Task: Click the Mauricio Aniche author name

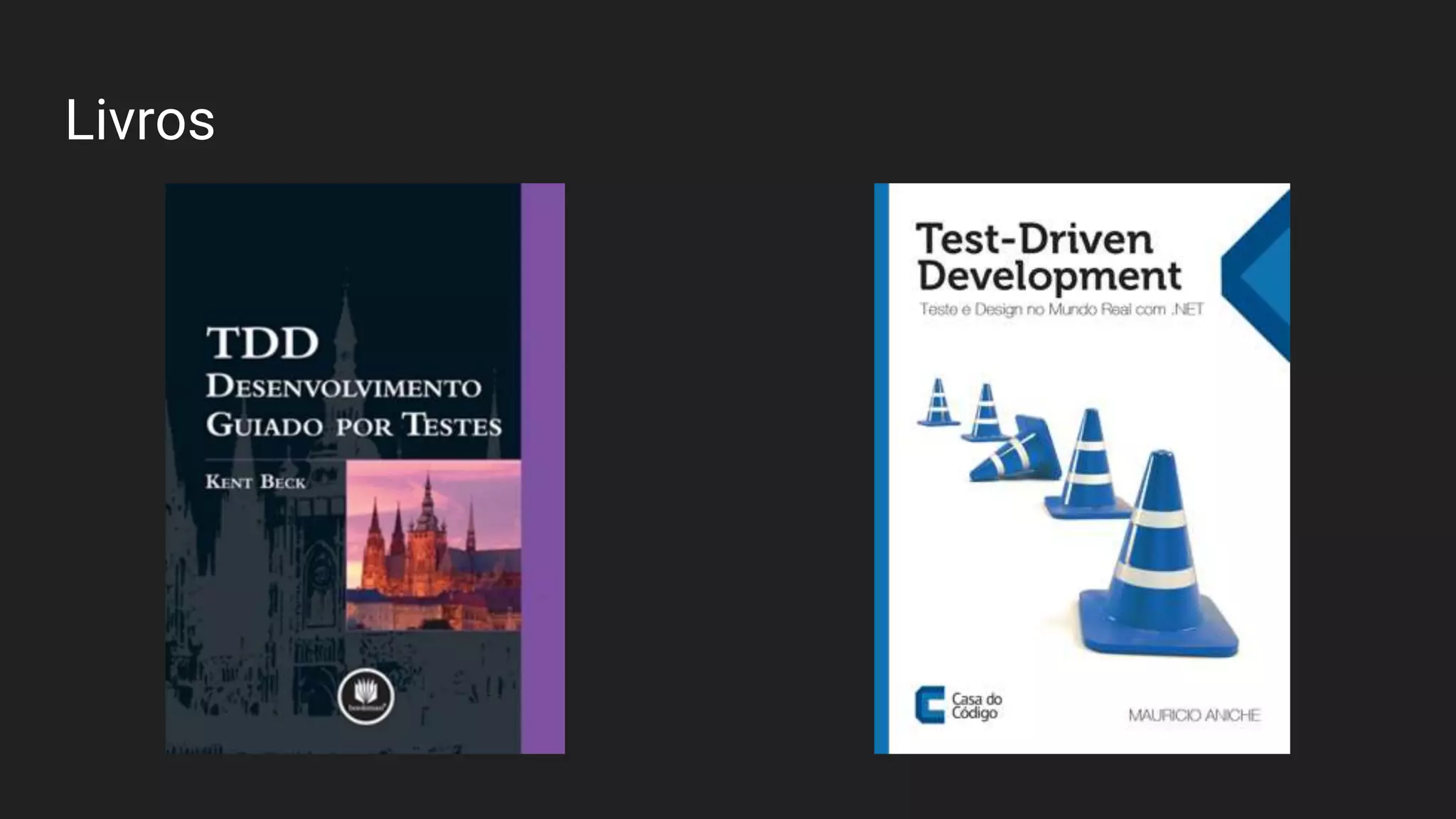Action: point(1194,715)
